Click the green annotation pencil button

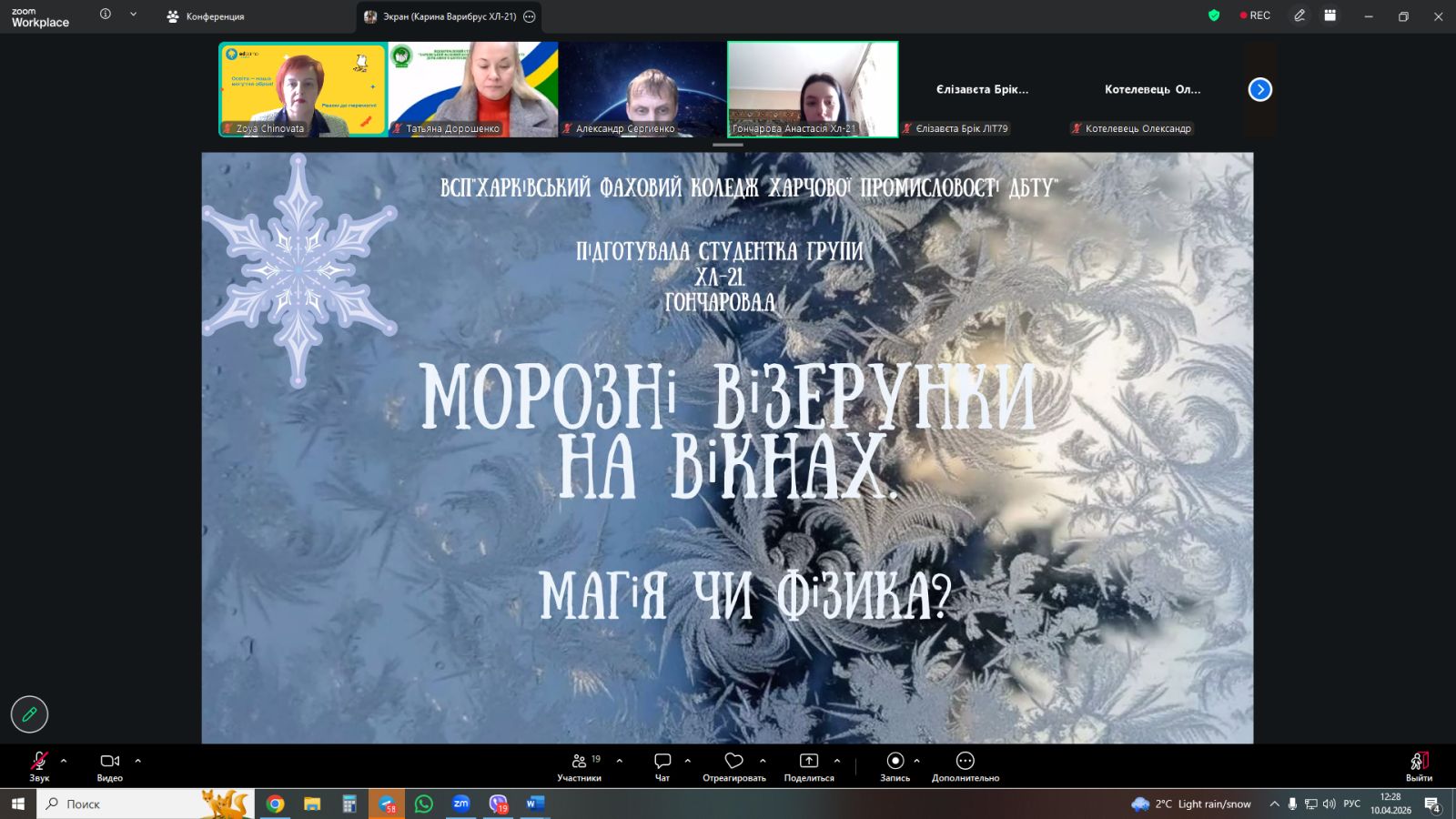pyautogui.click(x=29, y=714)
